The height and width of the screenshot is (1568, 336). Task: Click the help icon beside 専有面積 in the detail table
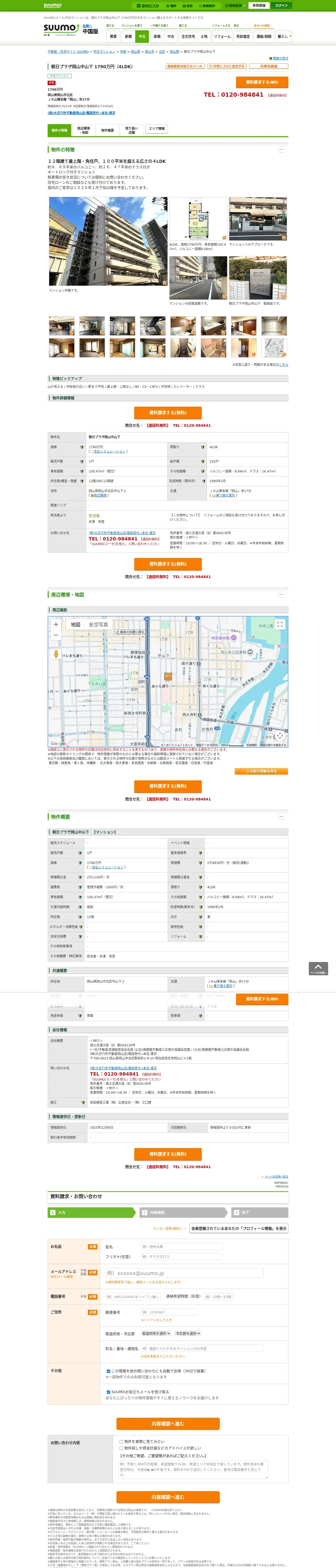coord(81,471)
